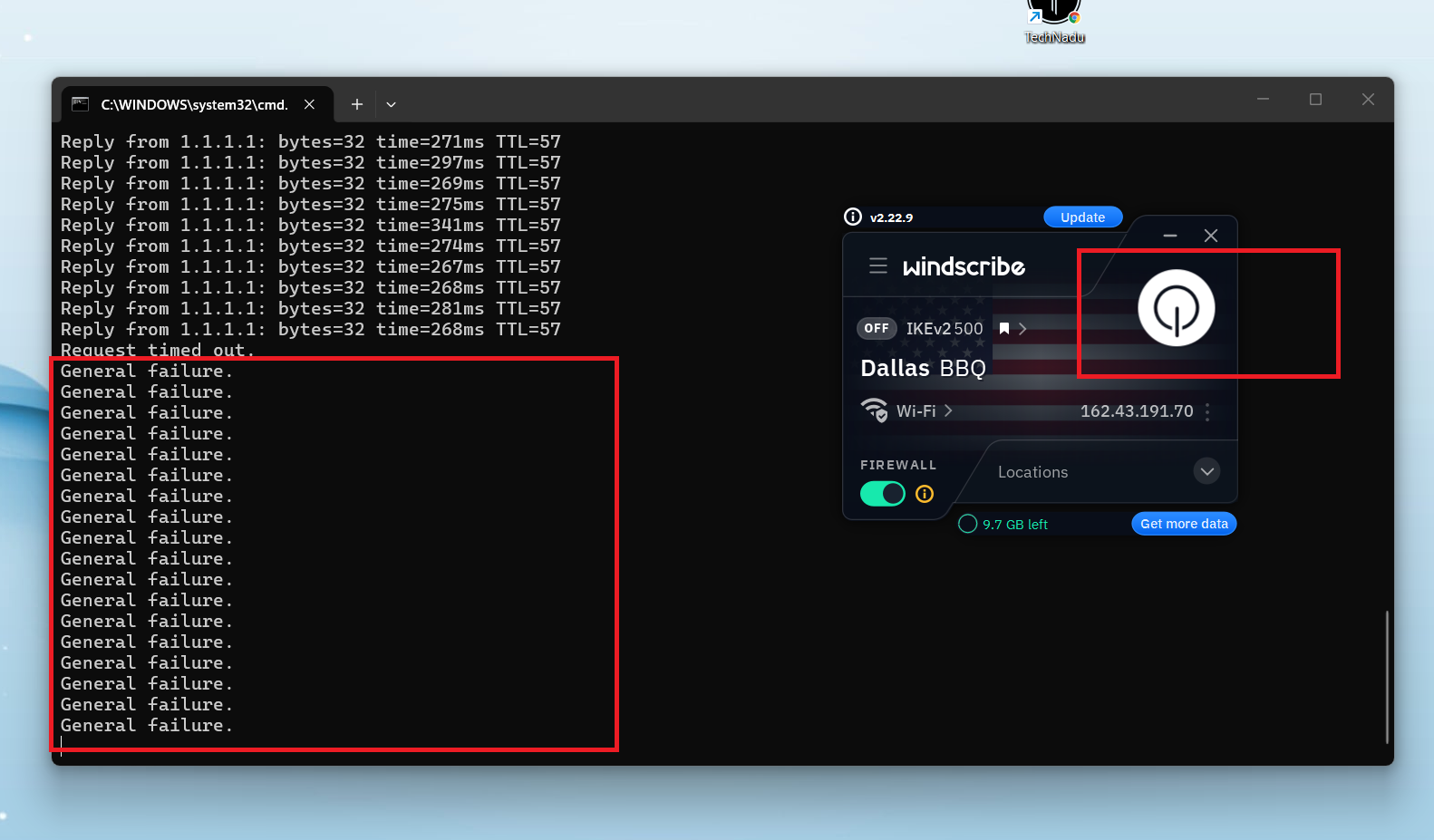This screenshot has width=1434, height=840.
Task: Click the Update button in Windscribe
Action: (1082, 217)
